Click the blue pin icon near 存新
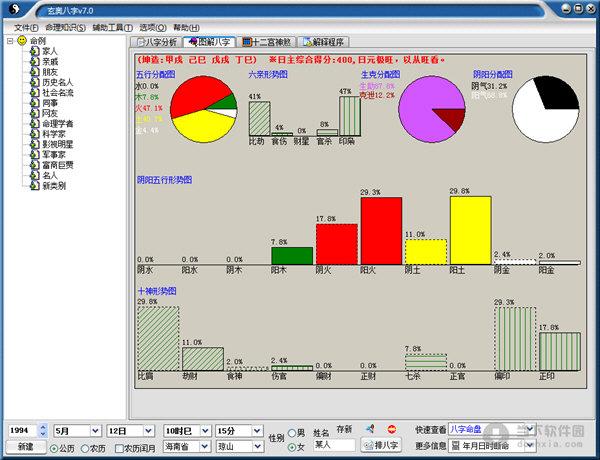The image size is (600, 460). pyautogui.click(x=370, y=429)
